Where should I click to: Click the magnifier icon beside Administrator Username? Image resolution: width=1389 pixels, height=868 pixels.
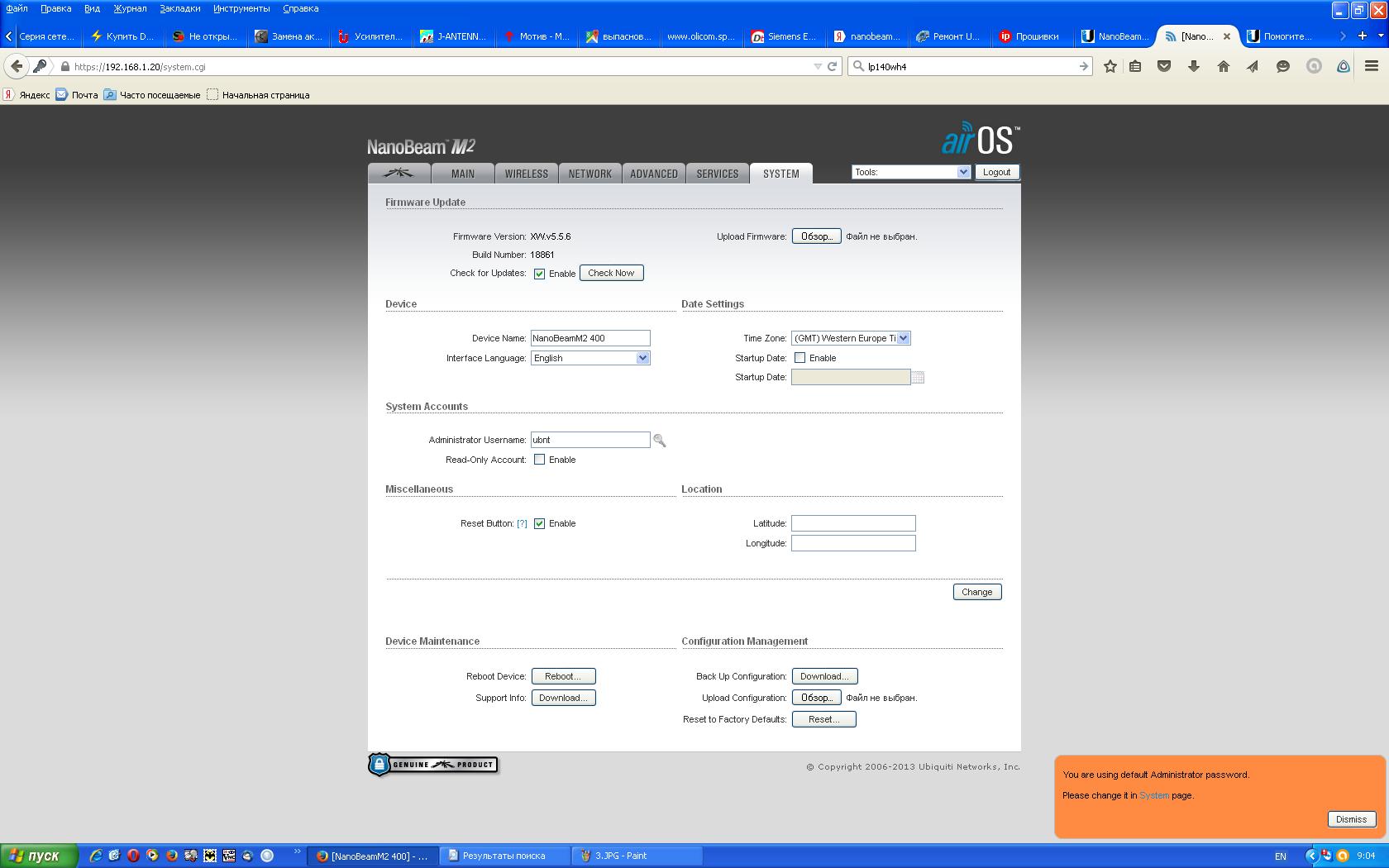tap(660, 441)
